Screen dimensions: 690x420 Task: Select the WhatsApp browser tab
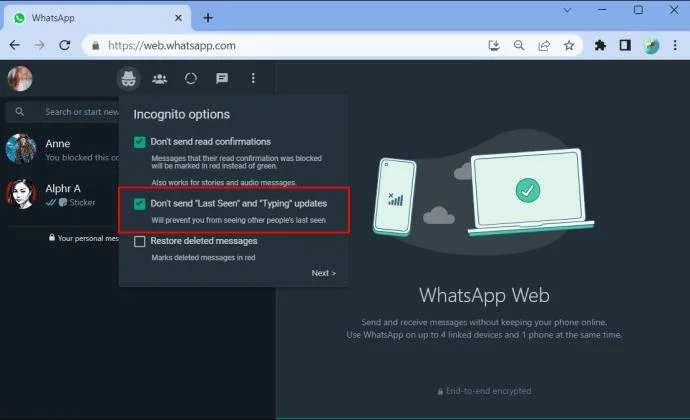pyautogui.click(x=97, y=18)
